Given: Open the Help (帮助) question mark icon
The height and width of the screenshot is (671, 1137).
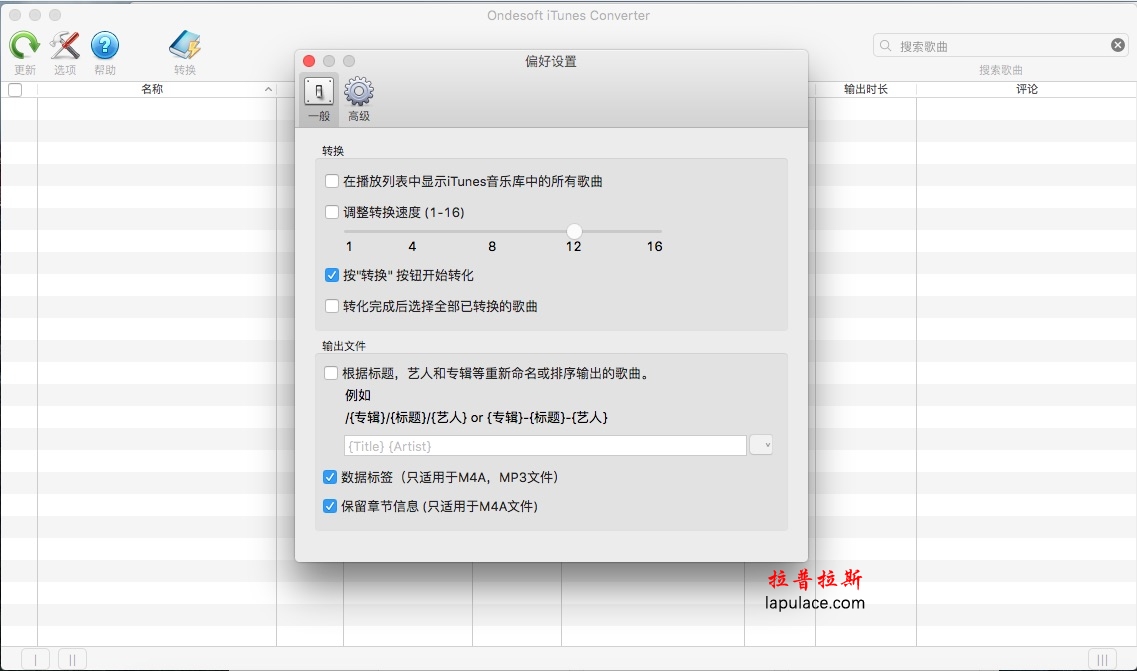Looking at the screenshot, I should [105, 46].
